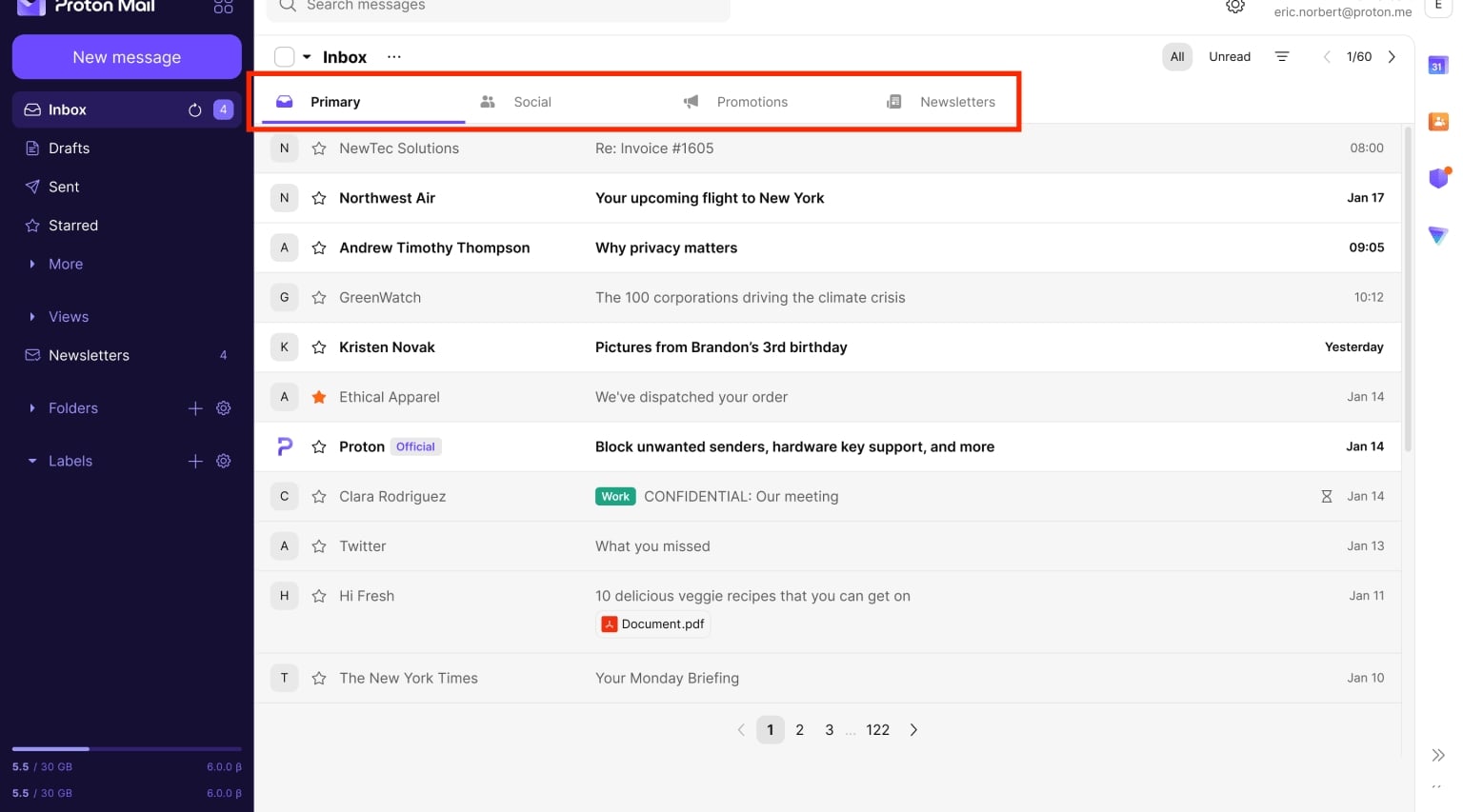Add a new folder with plus icon
The width and height of the screenshot is (1463, 812).
pyautogui.click(x=195, y=408)
